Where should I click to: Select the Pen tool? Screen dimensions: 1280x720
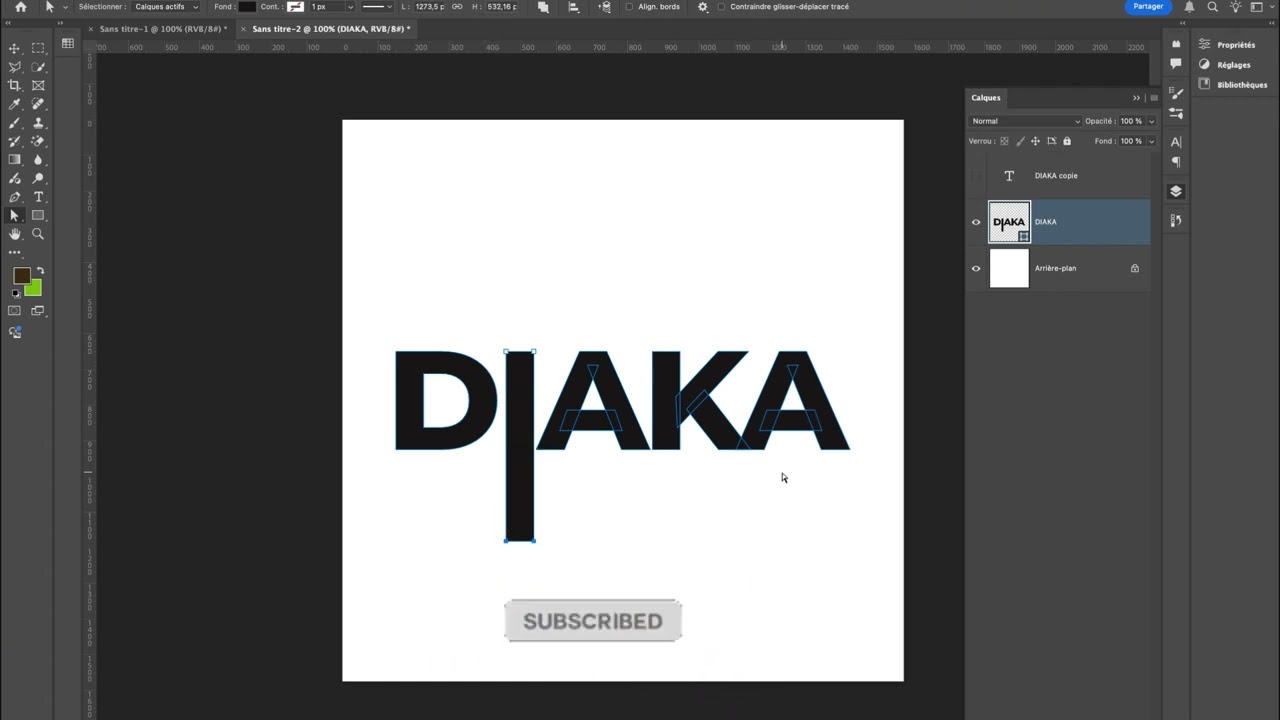tap(14, 197)
